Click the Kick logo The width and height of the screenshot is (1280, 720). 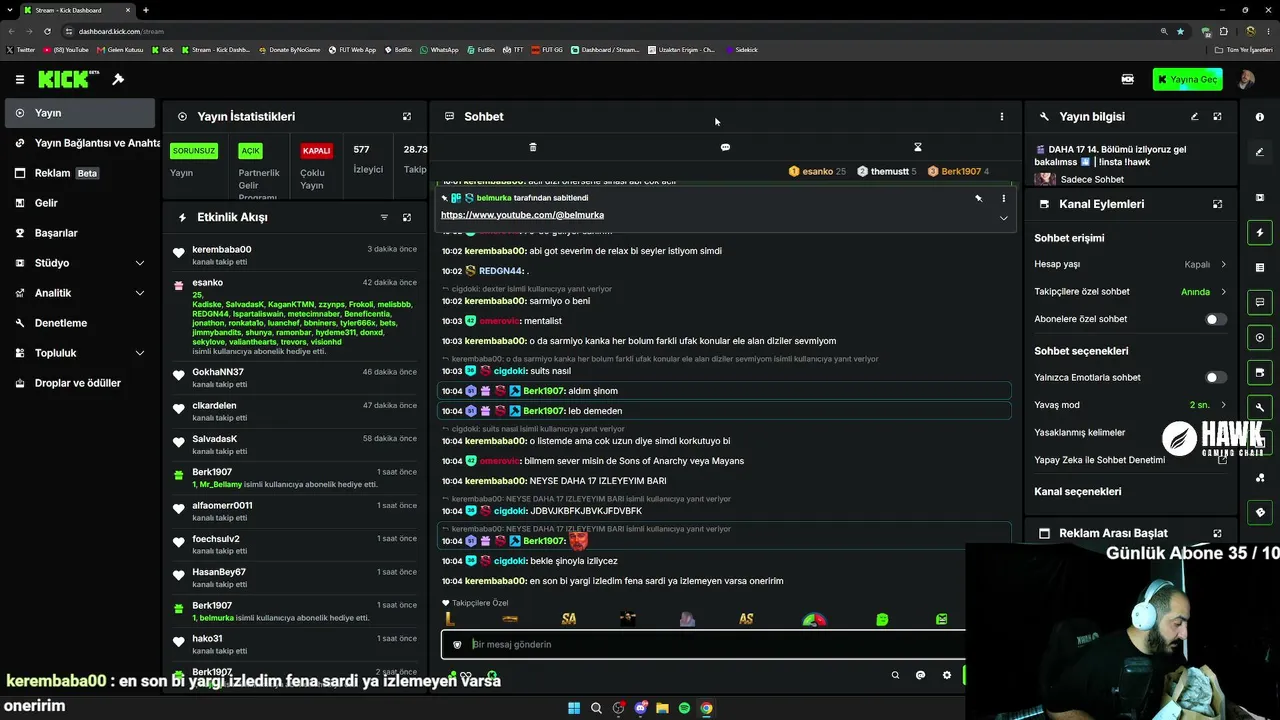point(66,79)
